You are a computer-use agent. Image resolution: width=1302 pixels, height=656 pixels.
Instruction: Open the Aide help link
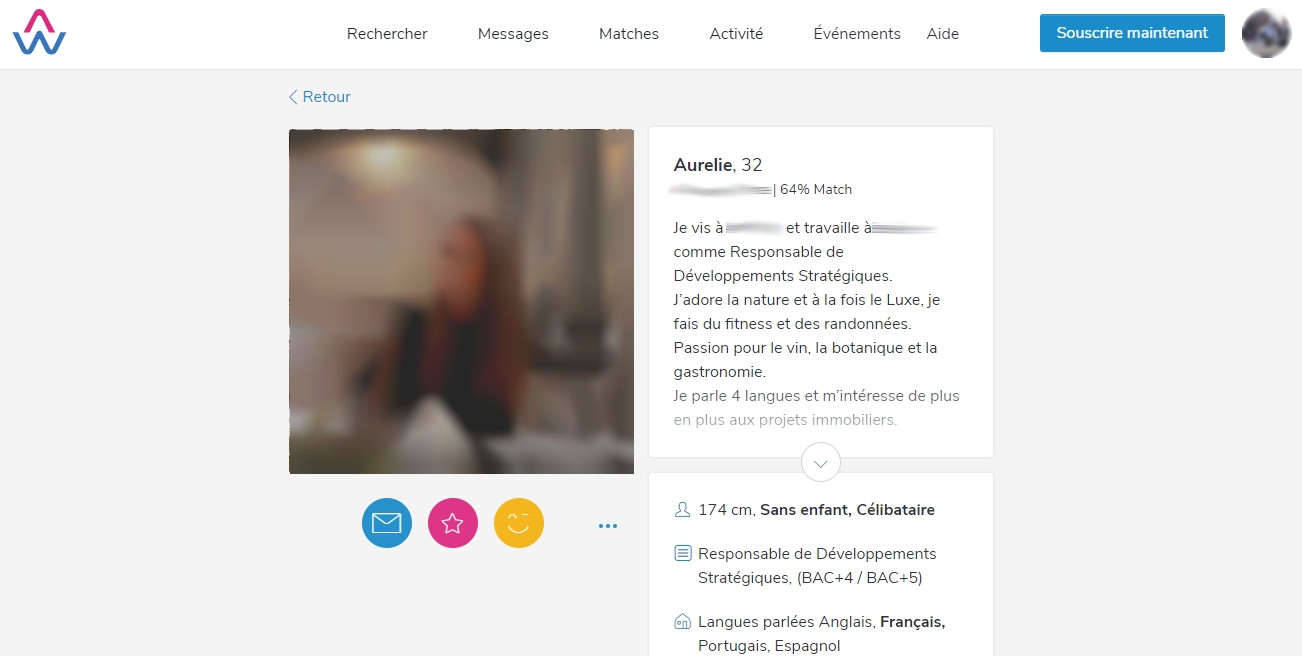coord(943,34)
